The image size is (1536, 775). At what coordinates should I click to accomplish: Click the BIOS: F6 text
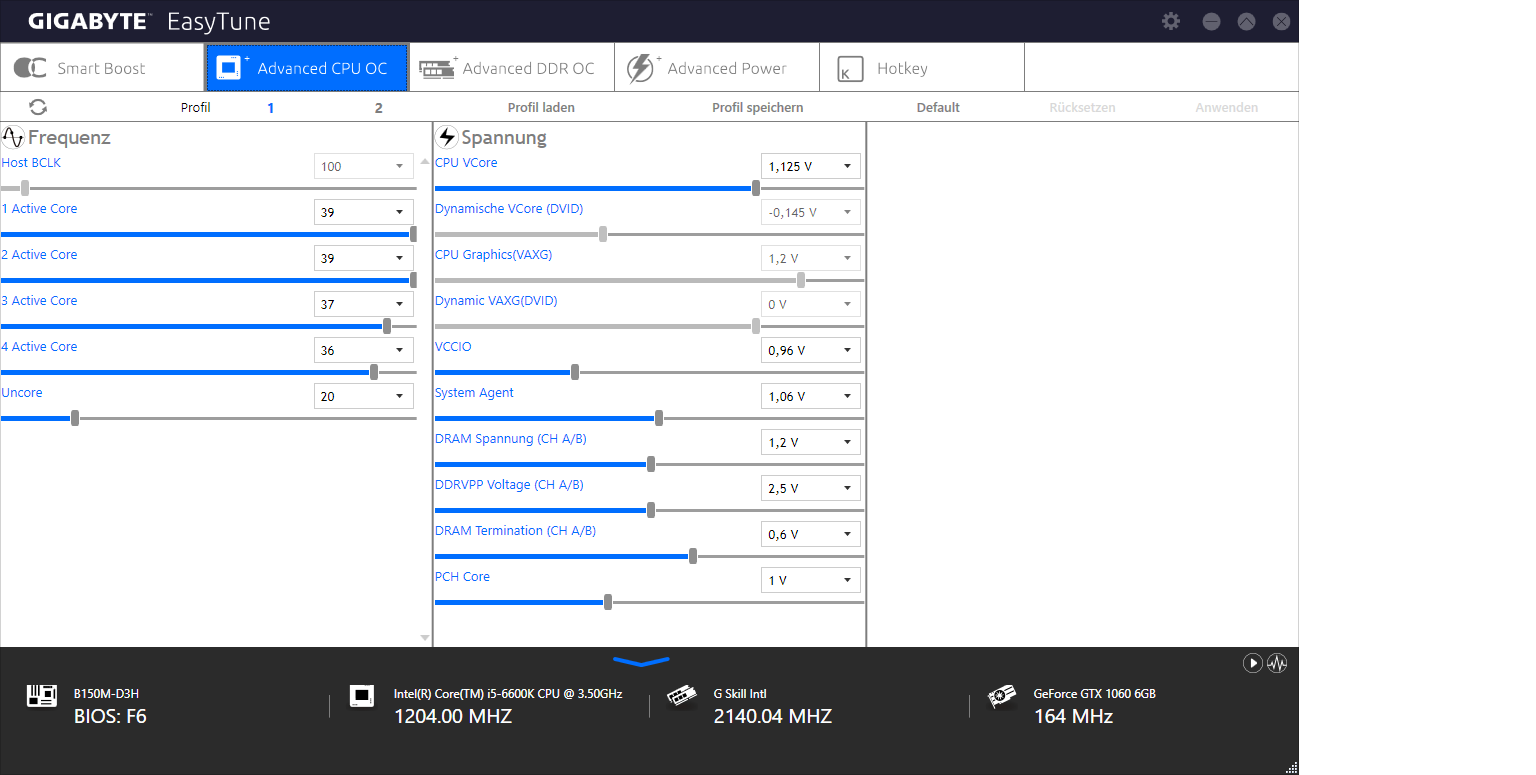[x=110, y=716]
